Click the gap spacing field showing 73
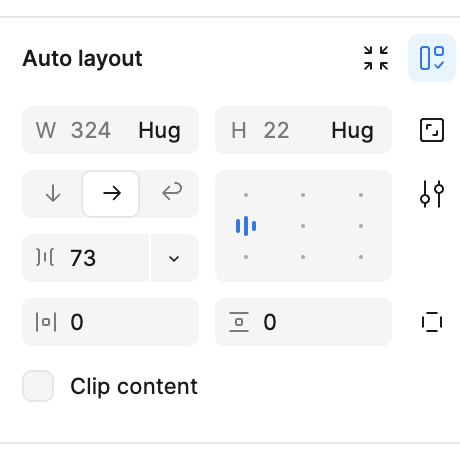Screen dimensions: 460x458 [x=86, y=258]
